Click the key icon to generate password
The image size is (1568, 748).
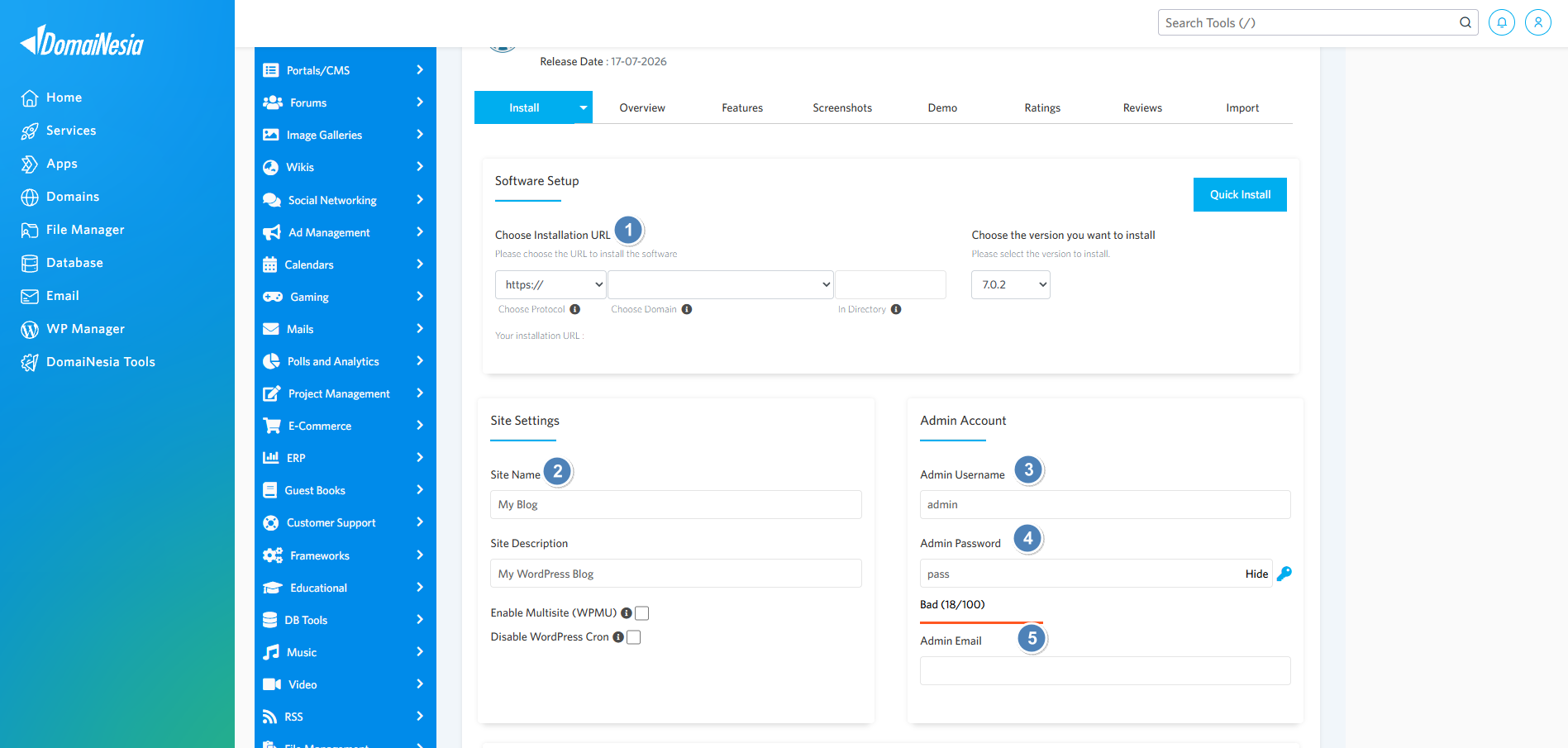click(1284, 574)
